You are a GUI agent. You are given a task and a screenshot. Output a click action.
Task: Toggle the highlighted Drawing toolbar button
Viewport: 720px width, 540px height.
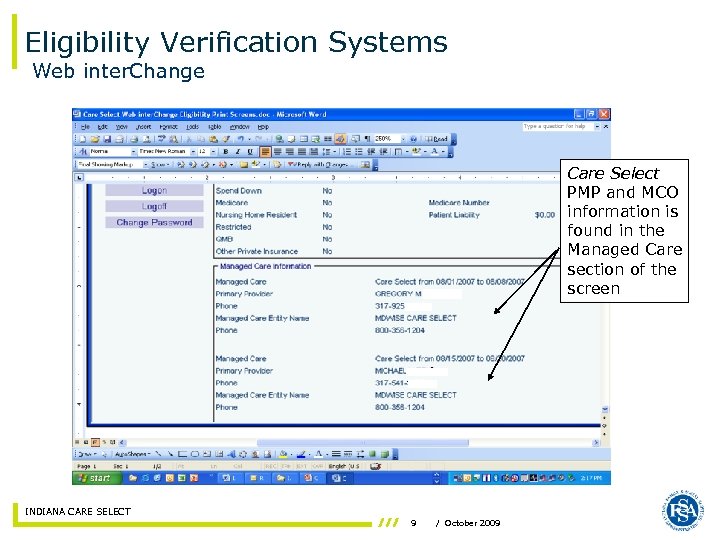340,139
